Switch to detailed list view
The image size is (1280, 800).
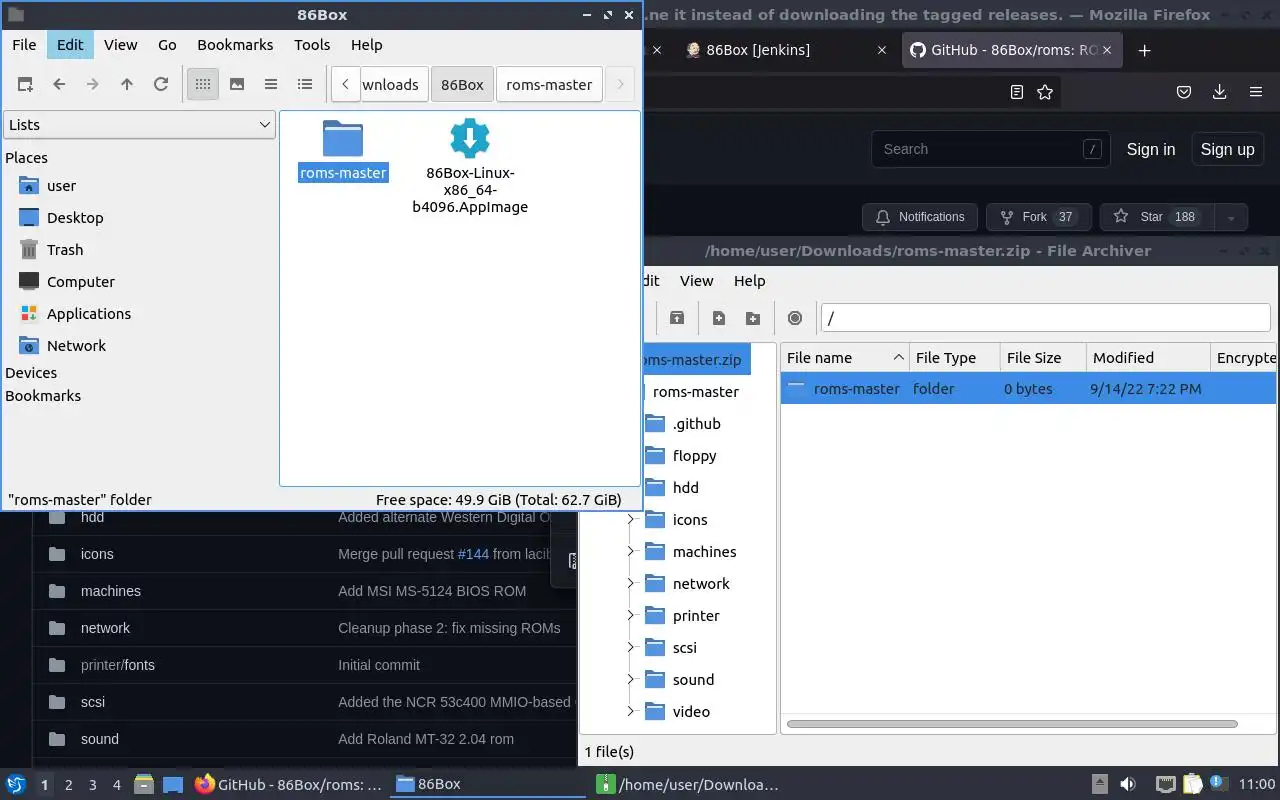(x=305, y=85)
